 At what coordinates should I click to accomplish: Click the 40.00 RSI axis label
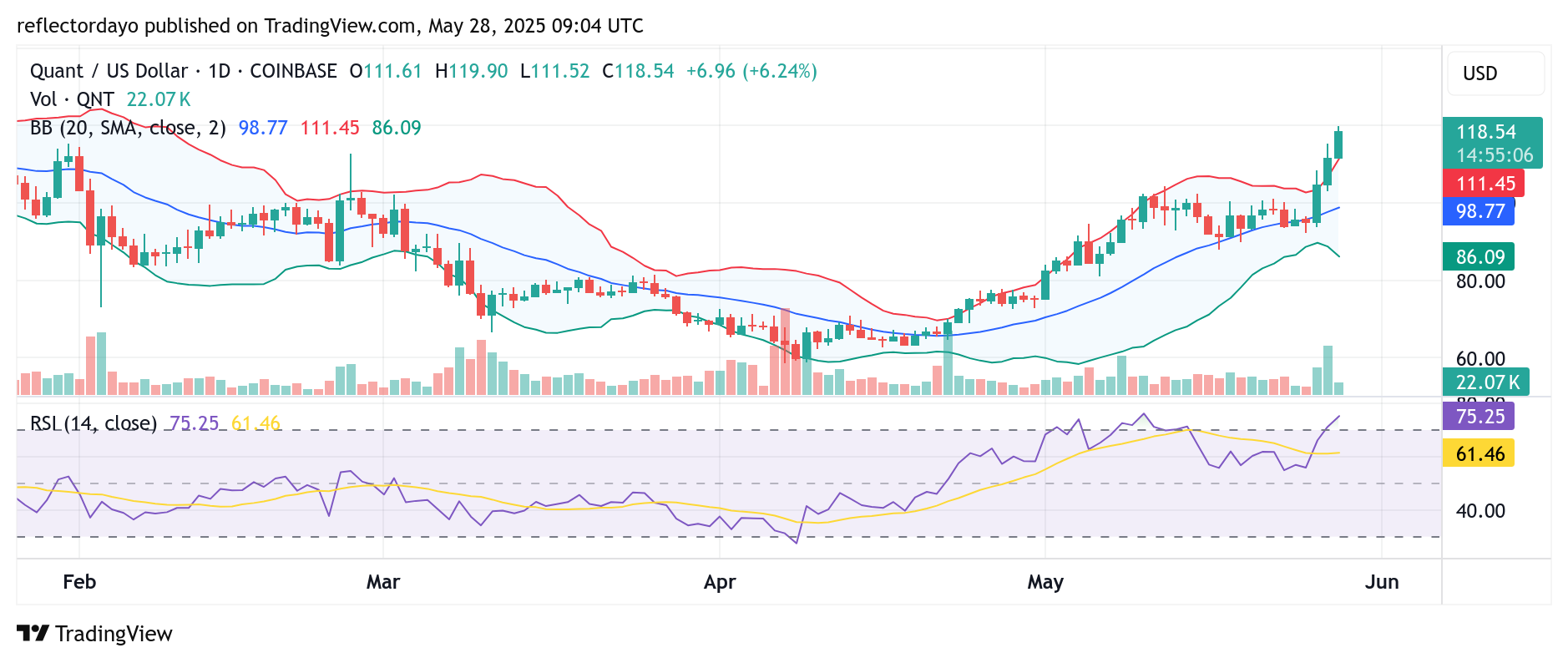tap(1480, 511)
